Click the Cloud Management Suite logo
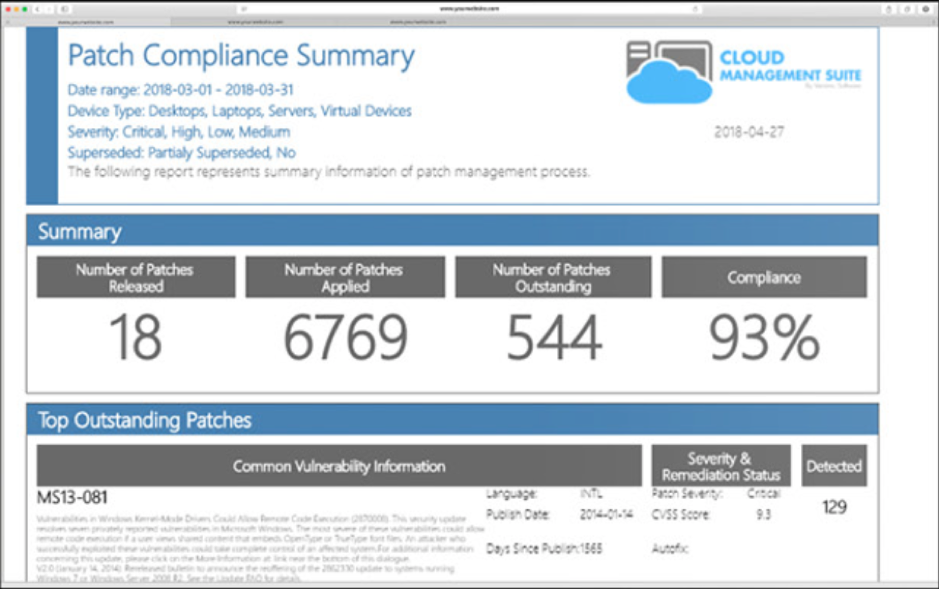Viewport: 939px width, 589px height. [x=743, y=71]
